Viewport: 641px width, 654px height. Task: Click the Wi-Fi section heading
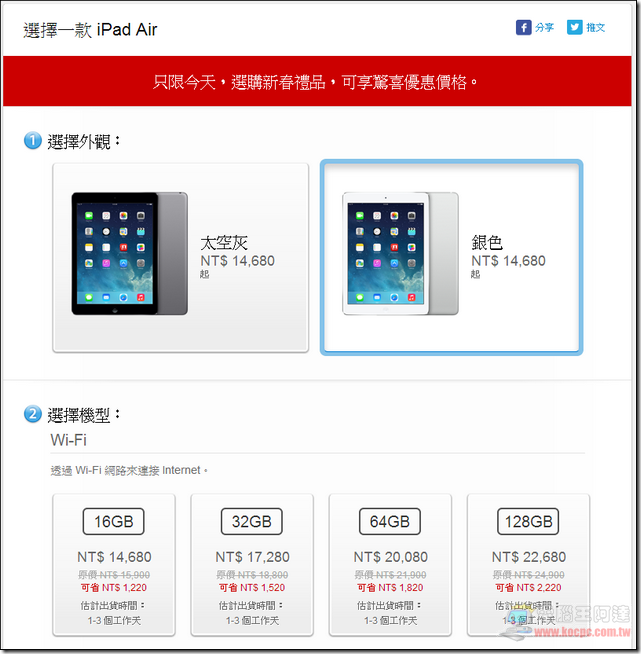pos(68,440)
